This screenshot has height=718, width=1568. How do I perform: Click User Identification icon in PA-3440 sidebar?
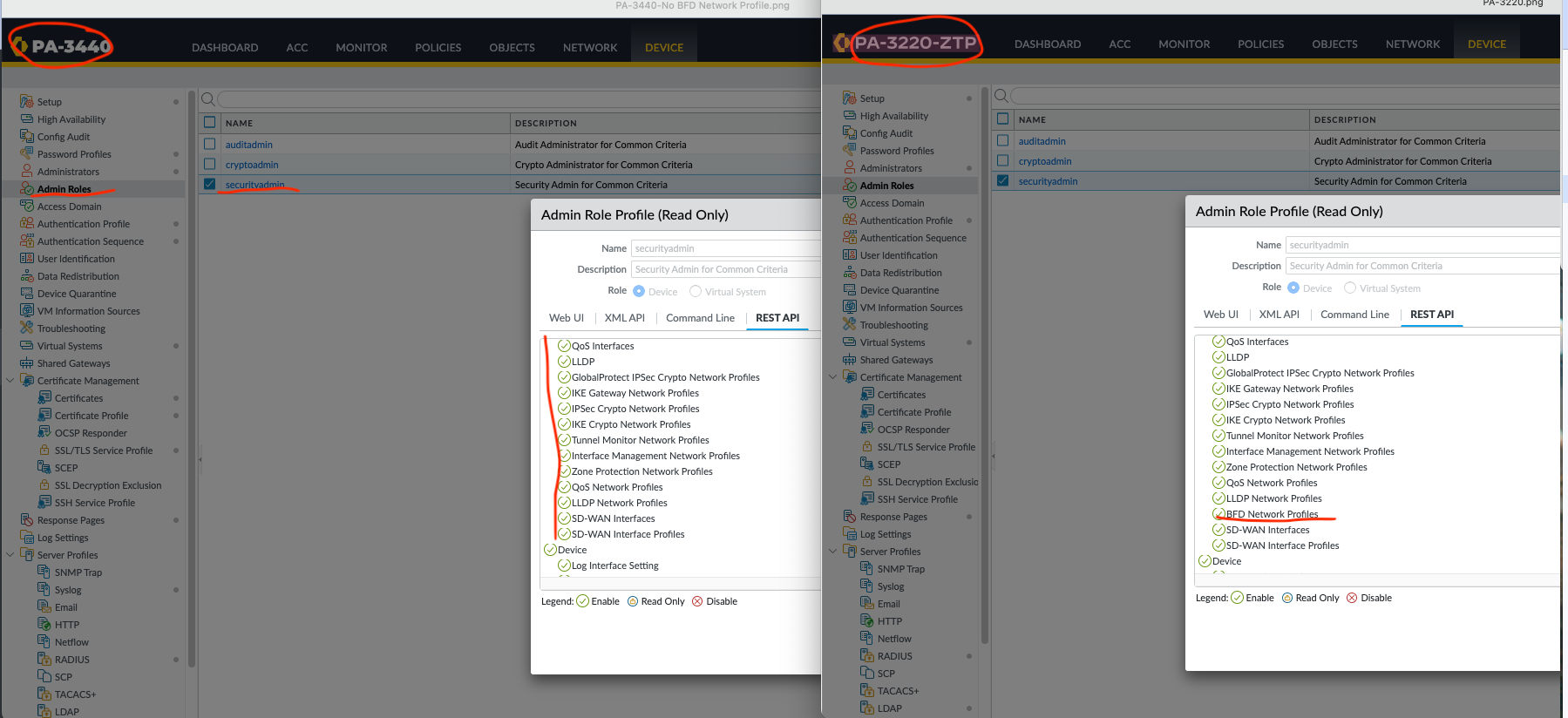27,259
